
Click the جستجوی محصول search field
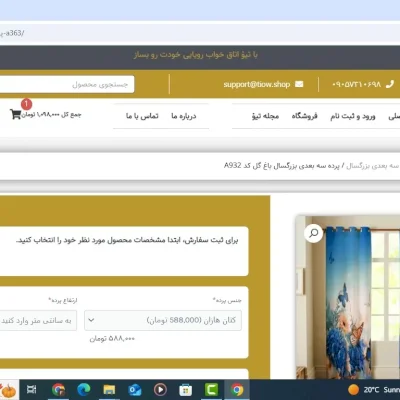coord(67,84)
